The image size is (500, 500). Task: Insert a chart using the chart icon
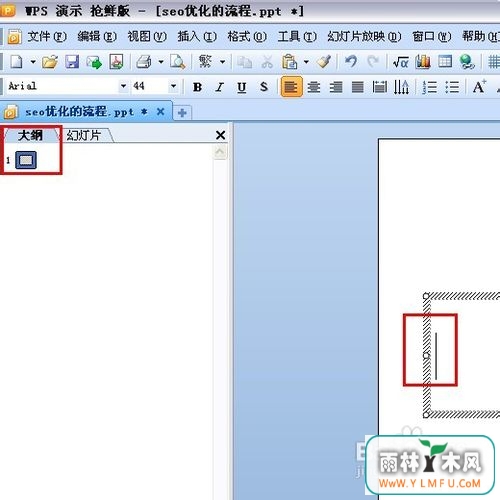click(423, 62)
